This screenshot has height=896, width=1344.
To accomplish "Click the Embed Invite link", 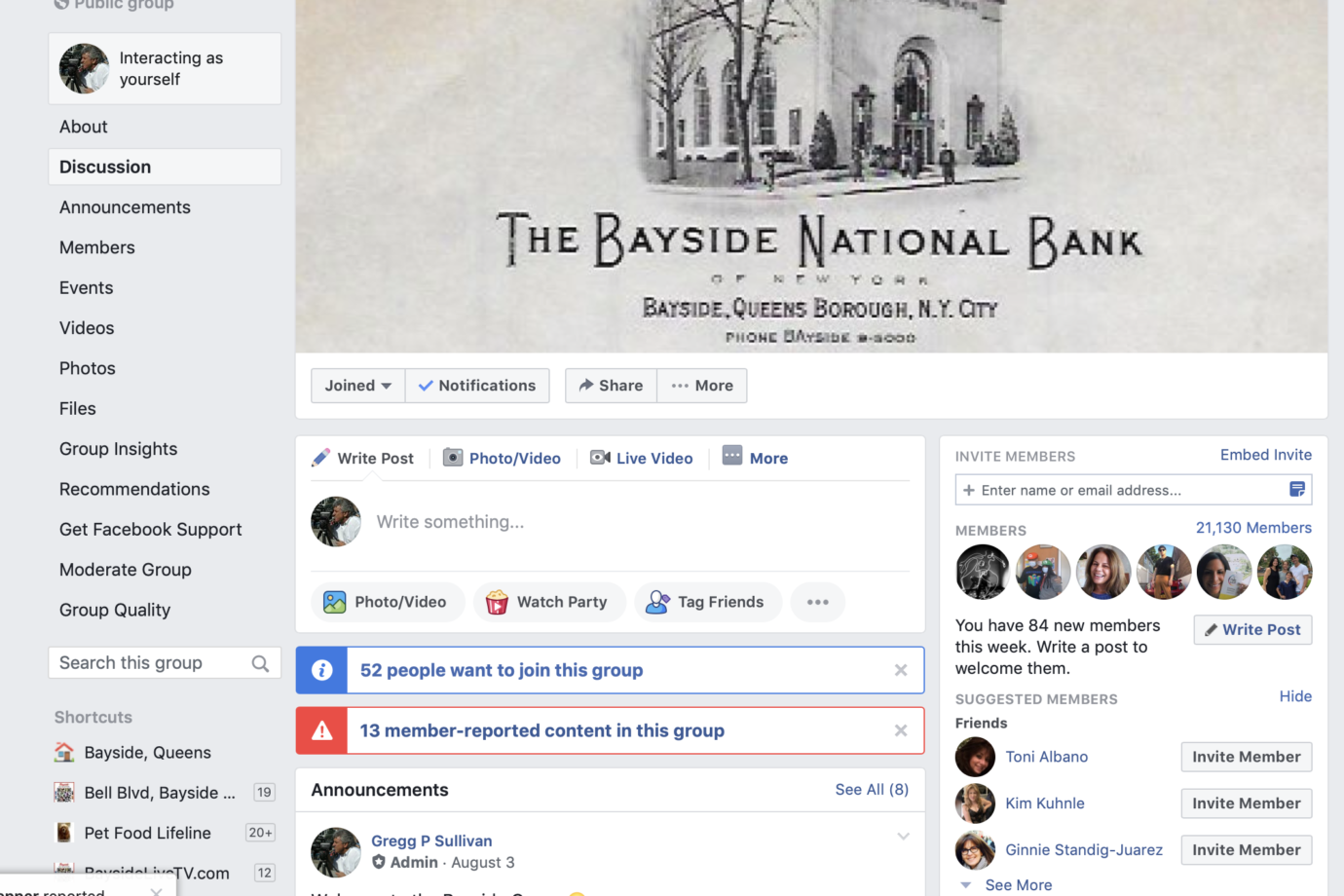I will click(1266, 455).
